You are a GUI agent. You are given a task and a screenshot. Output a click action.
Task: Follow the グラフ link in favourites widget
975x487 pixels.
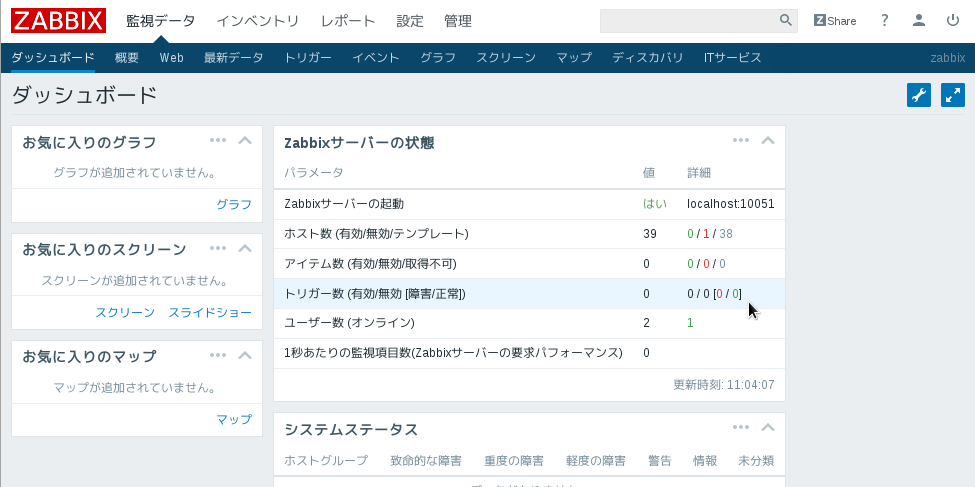[234, 204]
